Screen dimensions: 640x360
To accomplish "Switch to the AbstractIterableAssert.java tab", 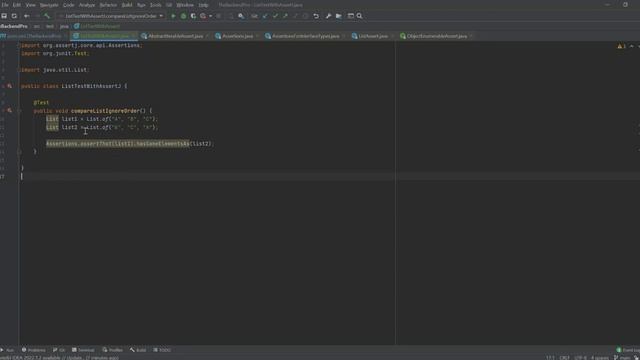I will tap(176, 36).
